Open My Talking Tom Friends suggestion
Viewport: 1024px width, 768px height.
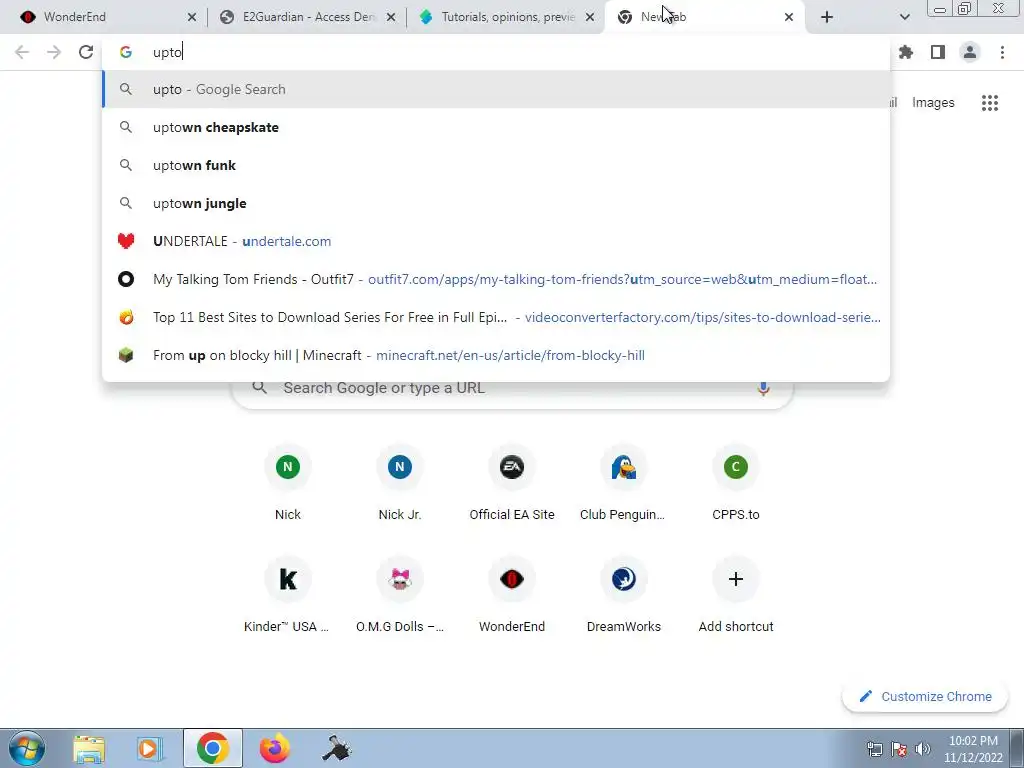(496, 279)
